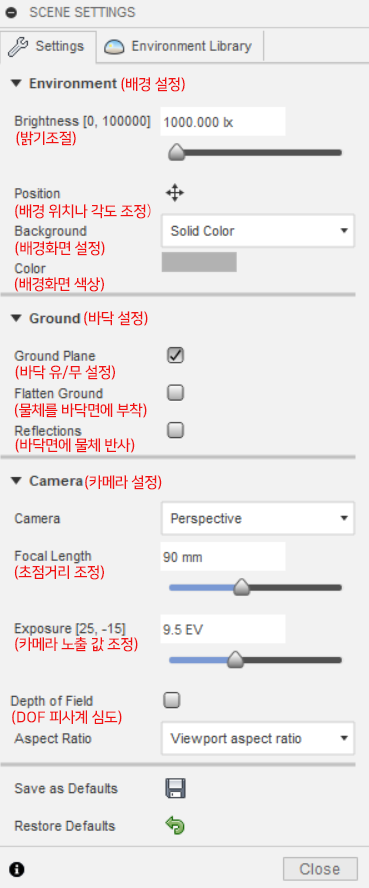Click the Close button
This screenshot has width=369, height=888.
pos(320,869)
